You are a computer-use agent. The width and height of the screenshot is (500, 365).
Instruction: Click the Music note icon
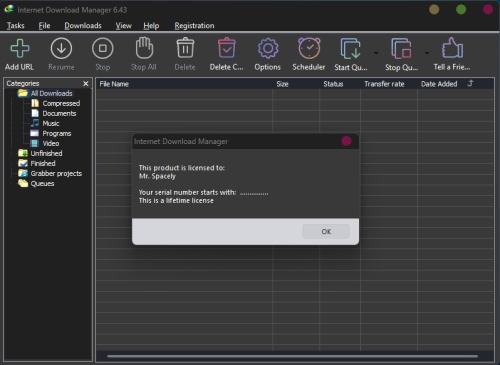(35, 123)
